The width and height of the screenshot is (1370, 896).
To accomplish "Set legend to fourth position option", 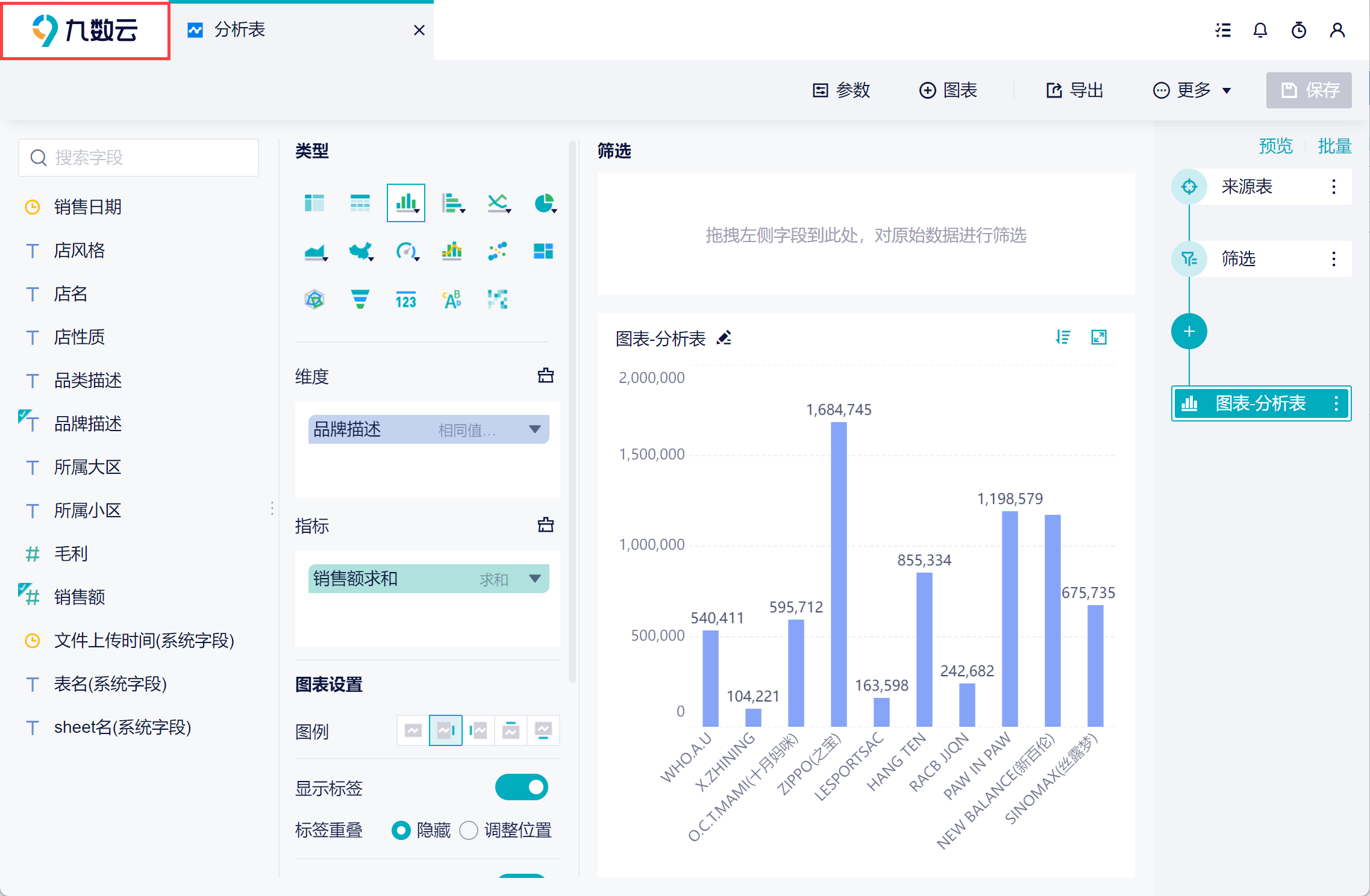I will [511, 730].
